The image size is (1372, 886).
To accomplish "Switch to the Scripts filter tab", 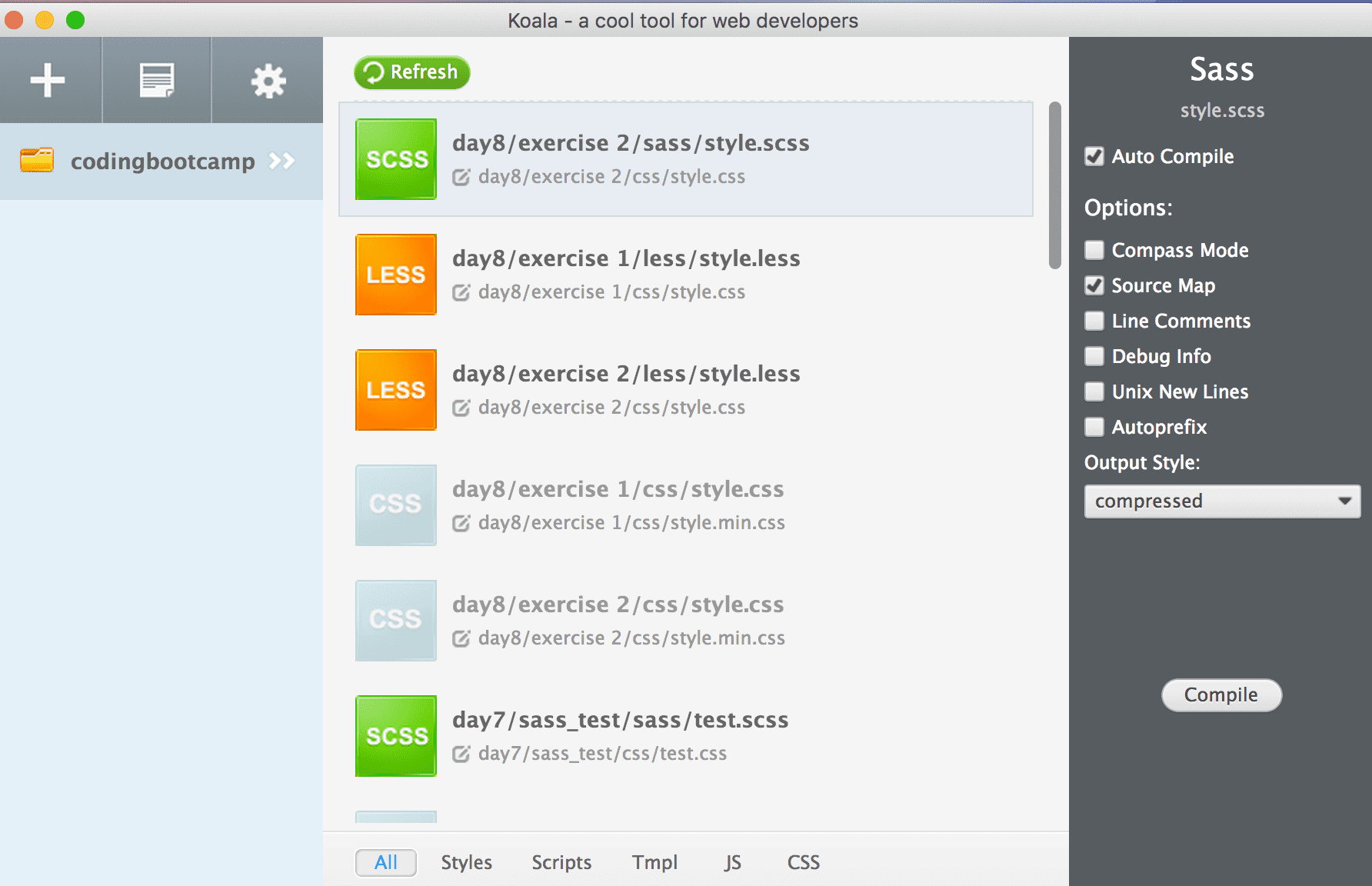I will [562, 863].
